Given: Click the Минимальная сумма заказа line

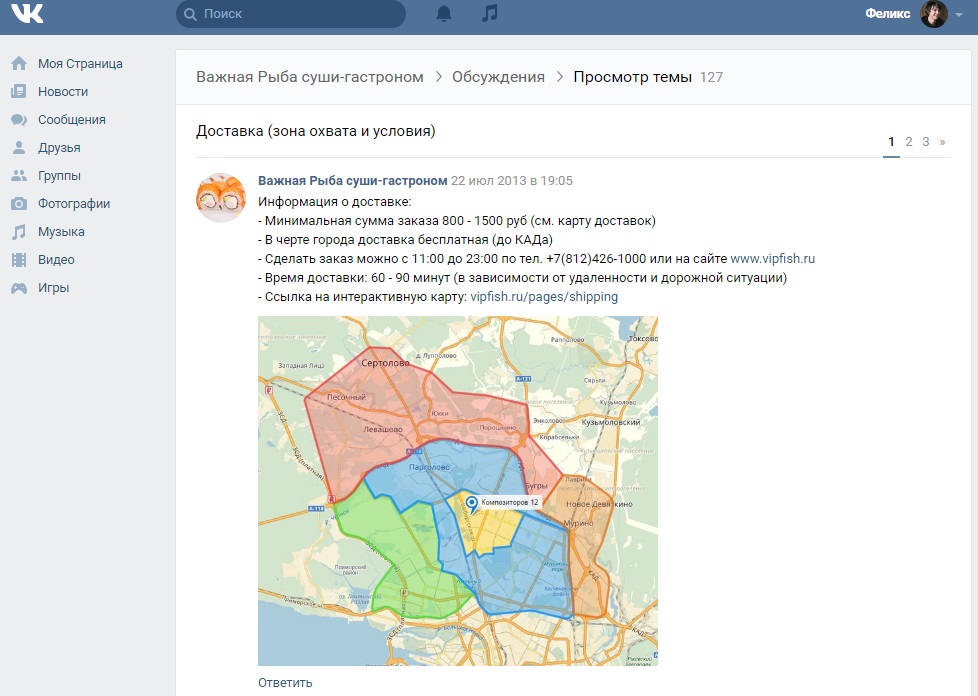Looking at the screenshot, I should [x=457, y=221].
